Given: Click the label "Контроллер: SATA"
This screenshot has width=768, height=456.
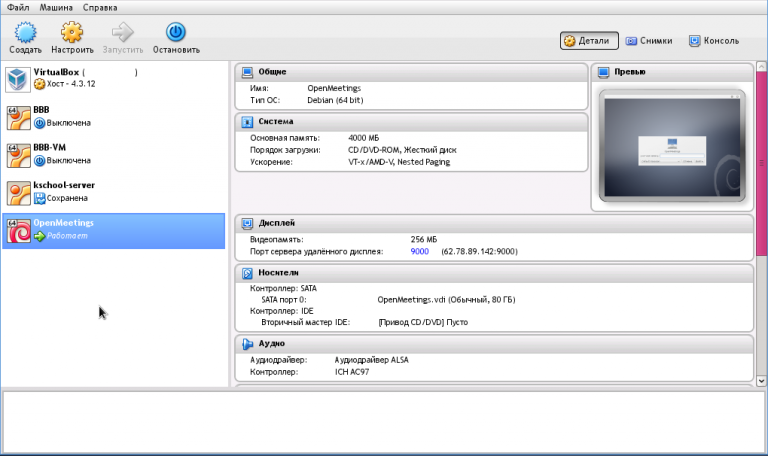Looking at the screenshot, I should pyautogui.click(x=284, y=288).
